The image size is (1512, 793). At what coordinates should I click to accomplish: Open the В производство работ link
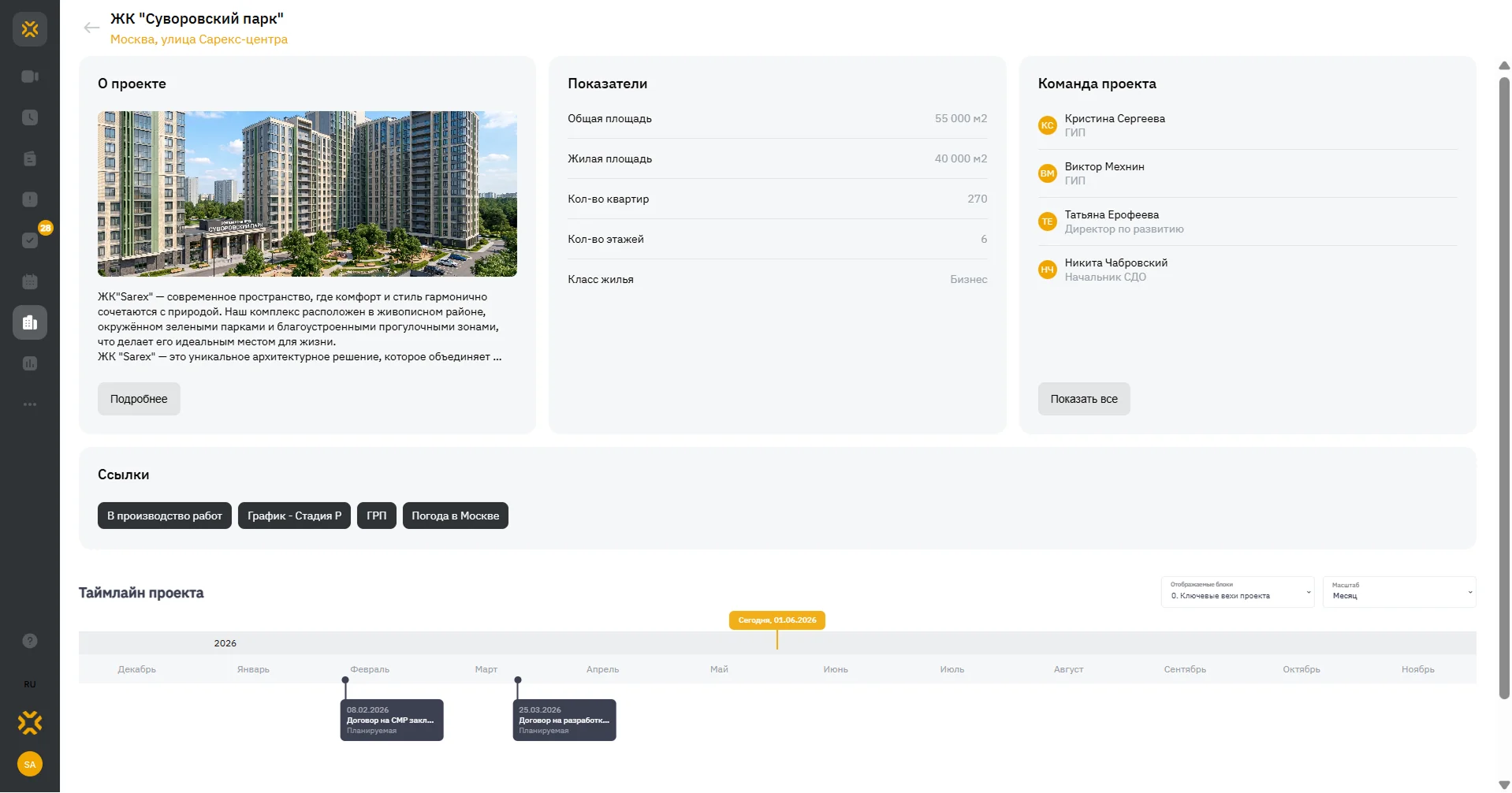click(165, 516)
